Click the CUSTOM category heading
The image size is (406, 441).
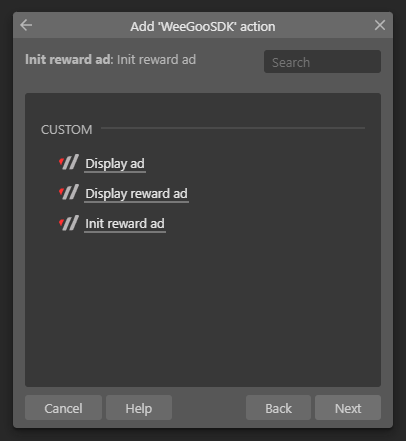click(66, 130)
